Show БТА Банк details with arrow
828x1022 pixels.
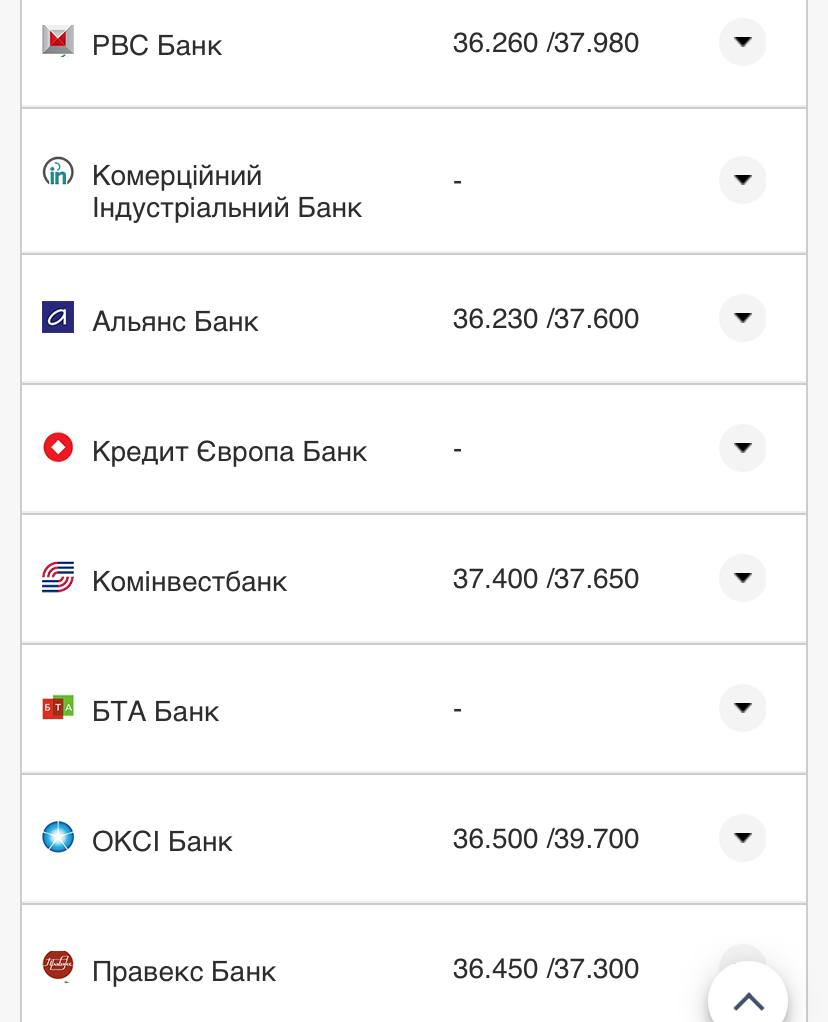pos(742,708)
